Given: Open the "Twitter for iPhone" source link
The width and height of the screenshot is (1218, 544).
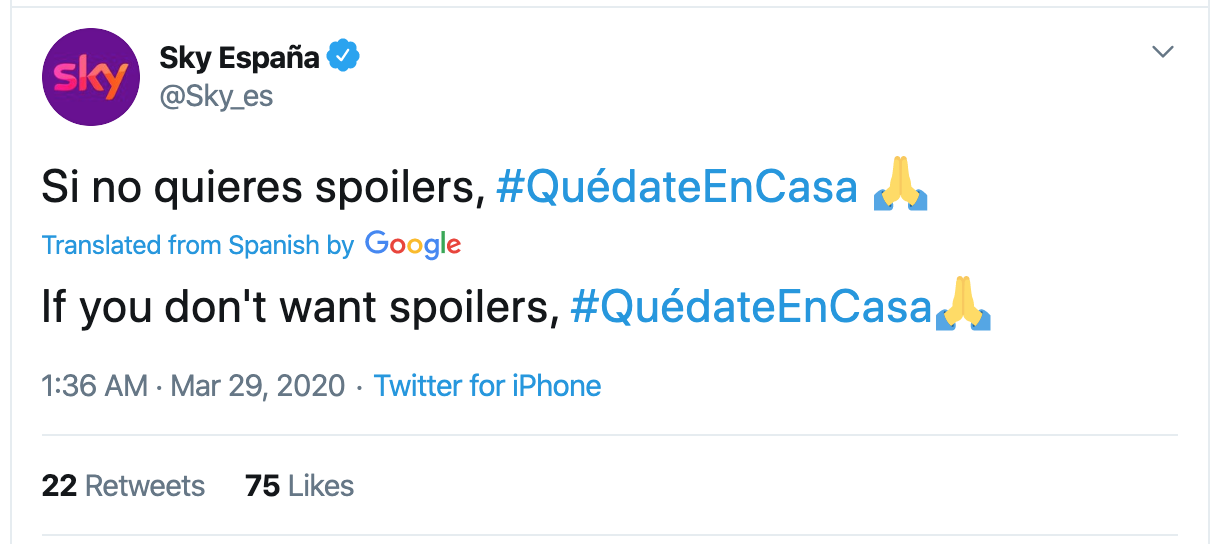Looking at the screenshot, I should pyautogui.click(x=488, y=386).
